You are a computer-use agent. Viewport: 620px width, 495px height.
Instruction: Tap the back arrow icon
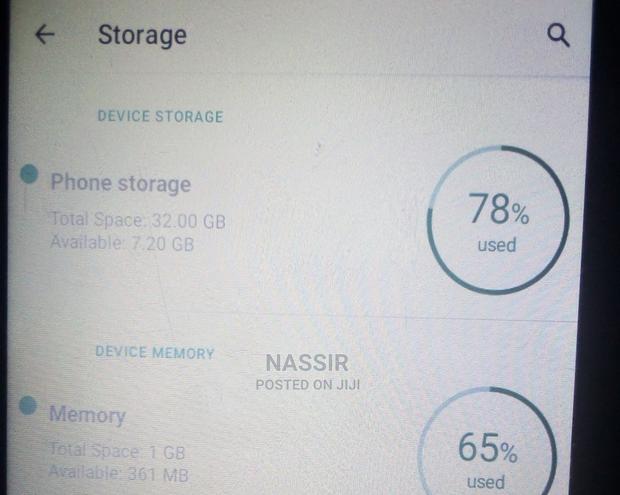coord(44,35)
